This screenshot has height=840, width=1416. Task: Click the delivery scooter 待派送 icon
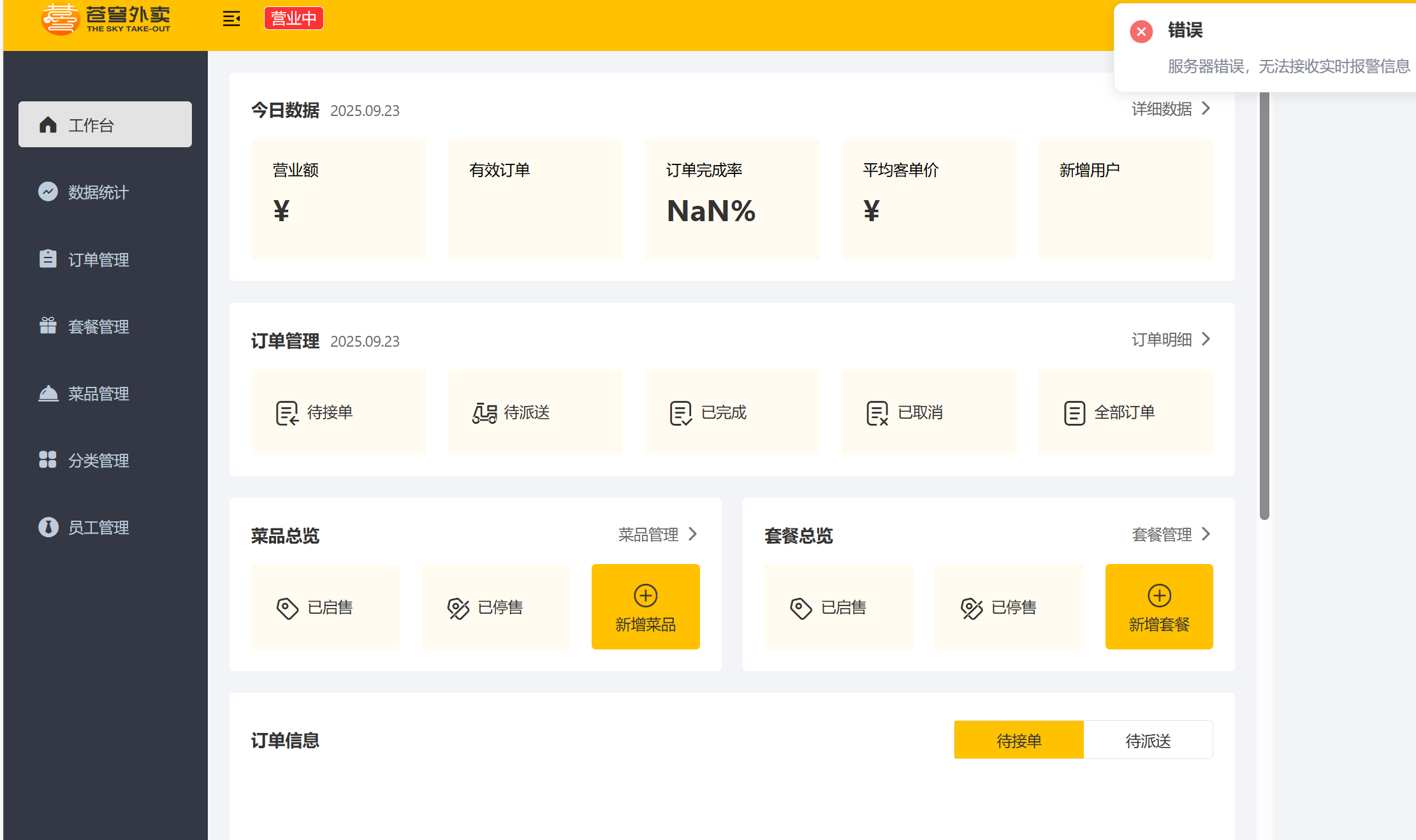coord(484,413)
